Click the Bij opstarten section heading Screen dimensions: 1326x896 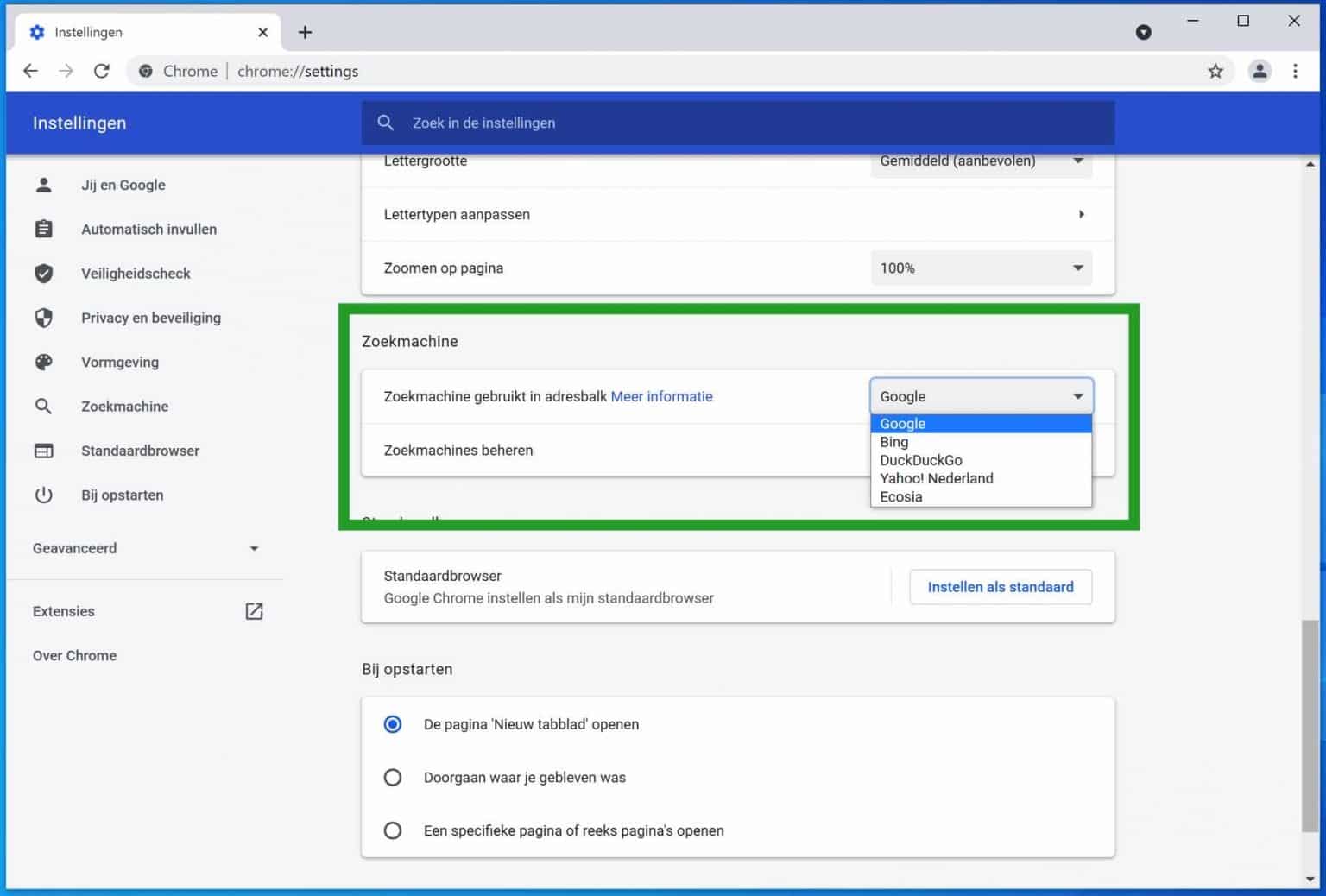[x=407, y=669]
